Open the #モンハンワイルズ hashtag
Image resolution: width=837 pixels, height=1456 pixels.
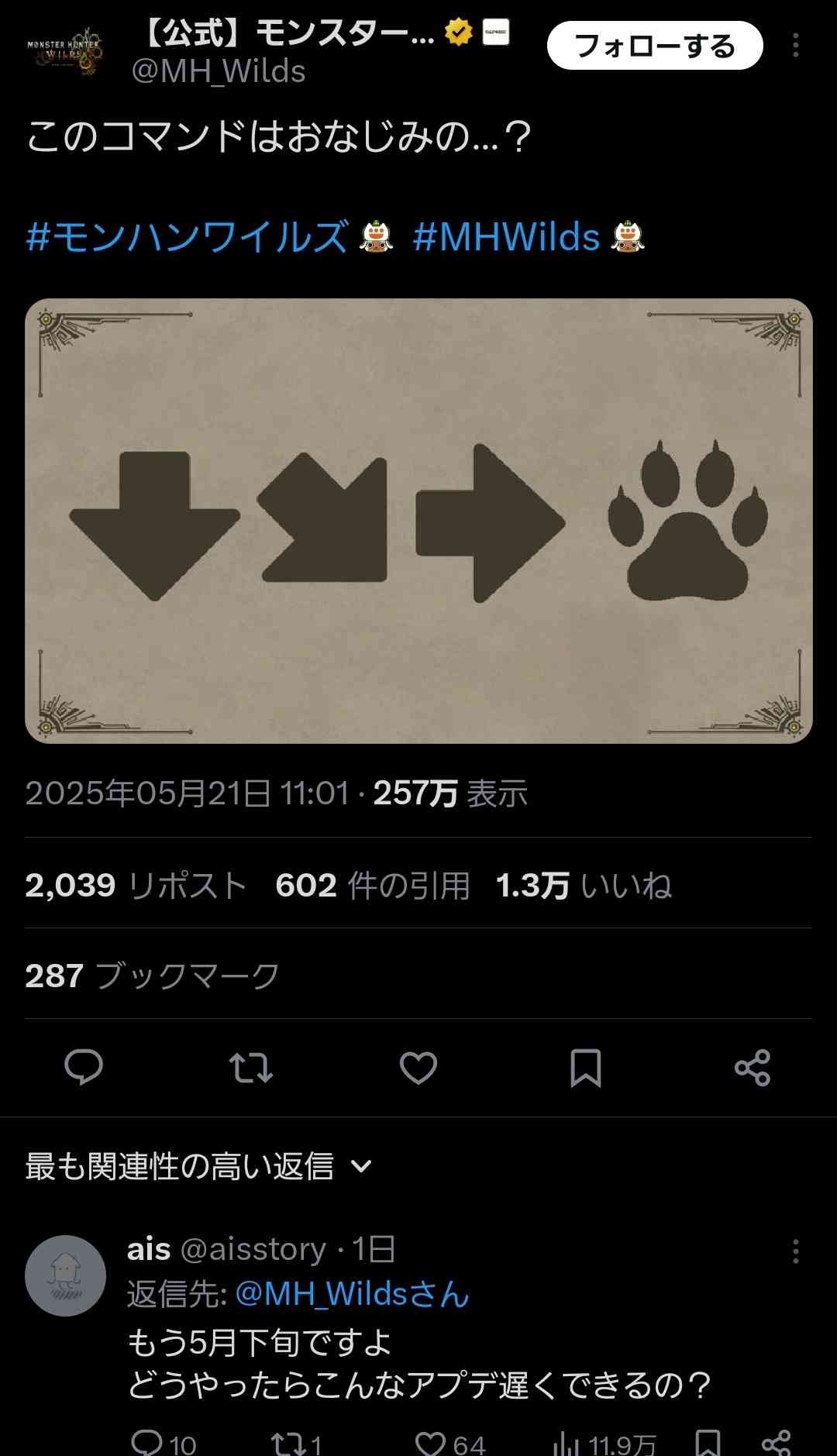tap(188, 236)
